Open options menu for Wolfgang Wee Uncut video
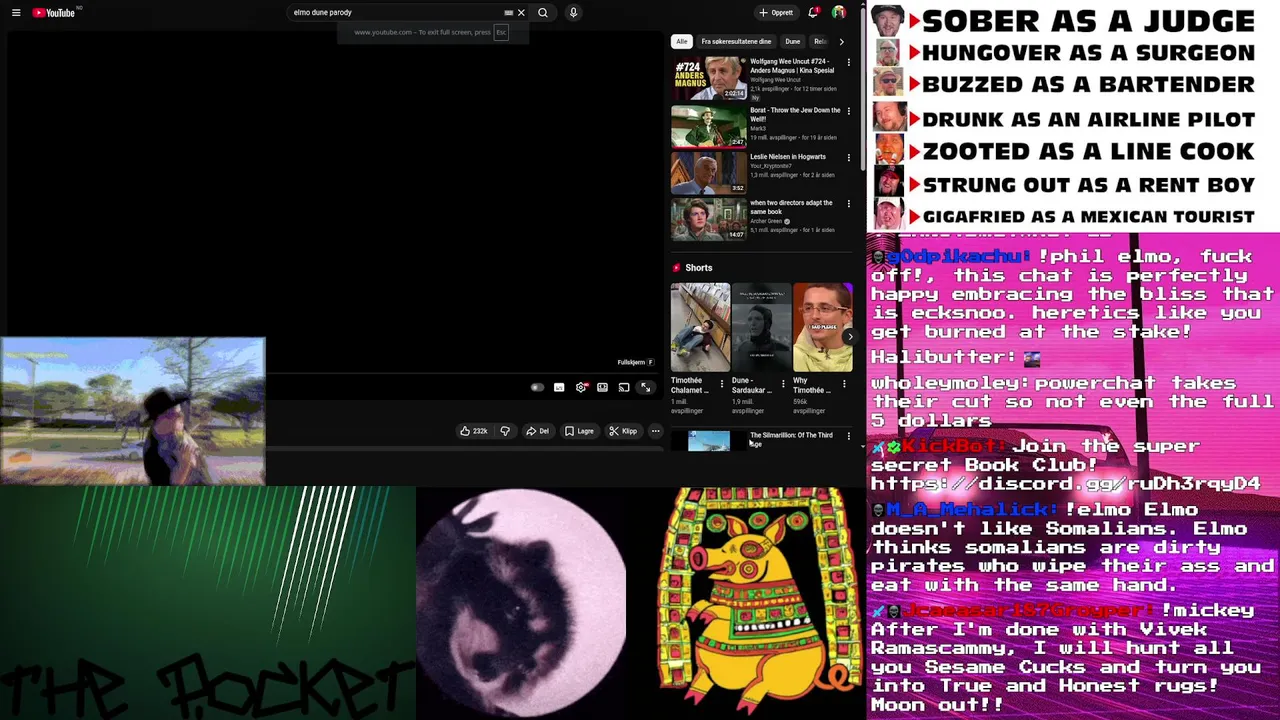 [x=849, y=62]
